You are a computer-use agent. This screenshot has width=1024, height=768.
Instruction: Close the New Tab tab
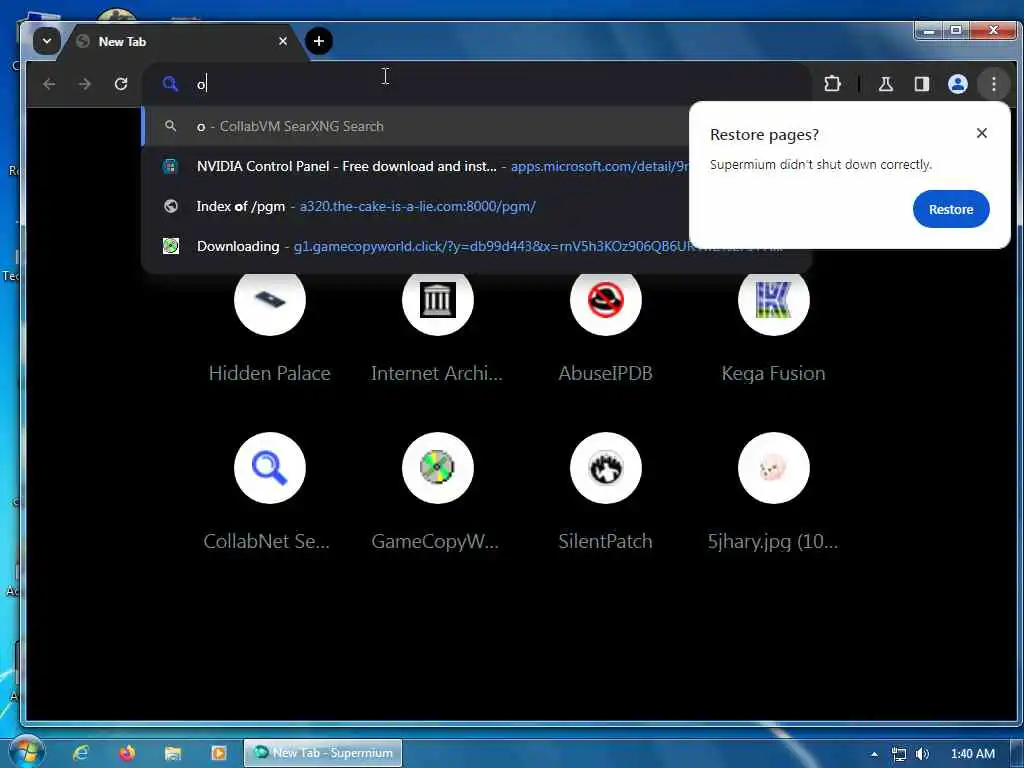[x=283, y=41]
